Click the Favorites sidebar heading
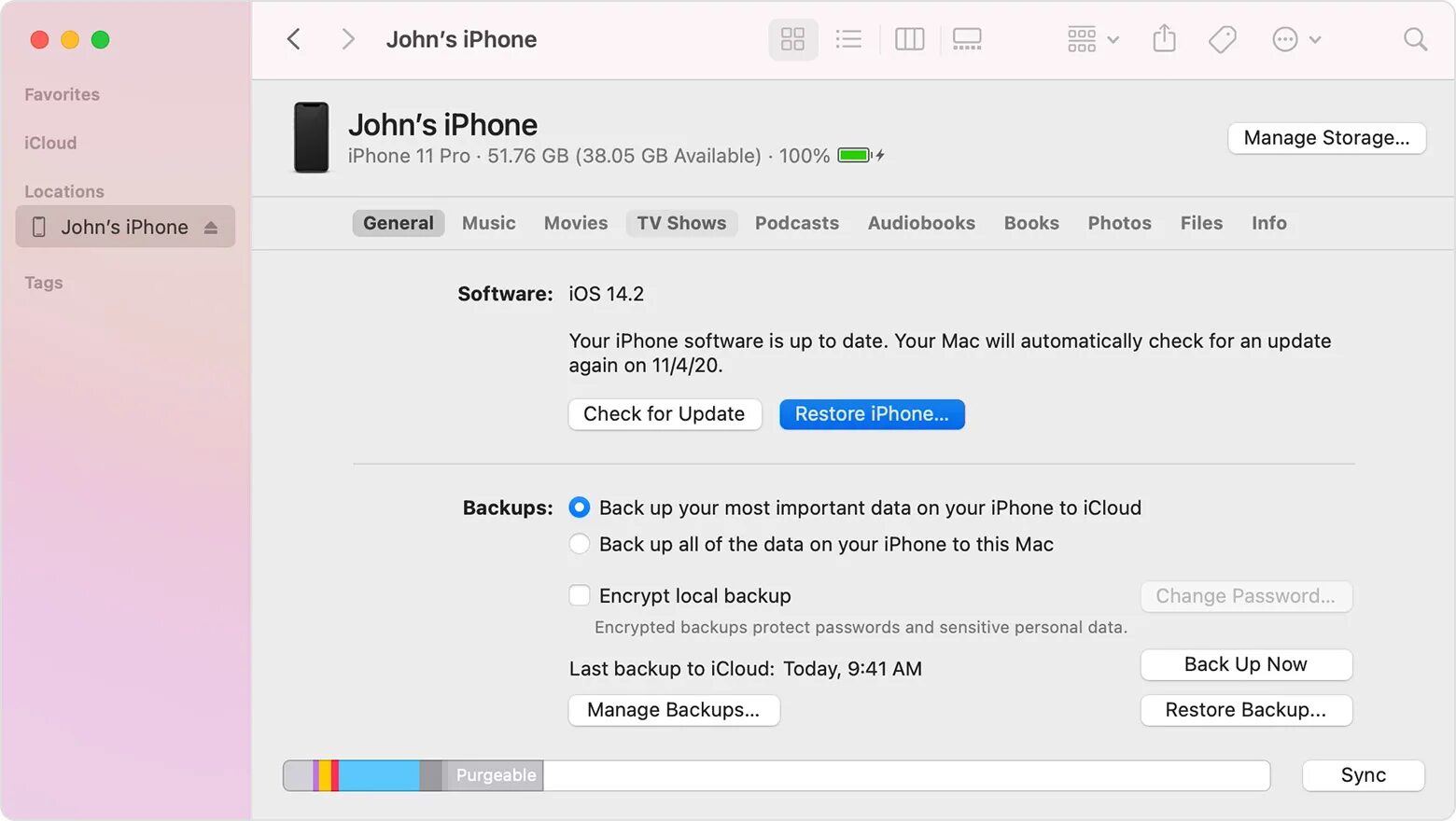The width and height of the screenshot is (1456, 821). click(62, 94)
